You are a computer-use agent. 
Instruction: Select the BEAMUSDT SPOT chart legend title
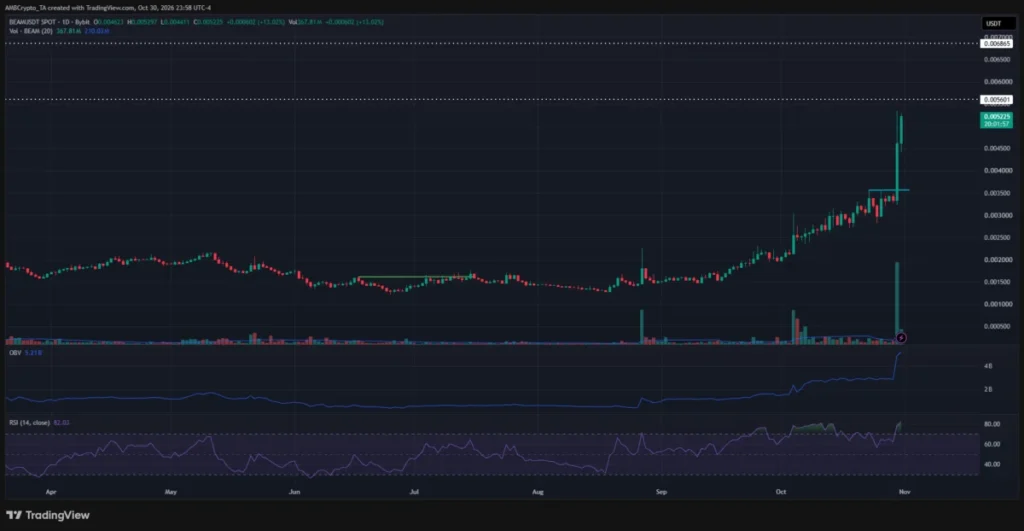[x=49, y=22]
